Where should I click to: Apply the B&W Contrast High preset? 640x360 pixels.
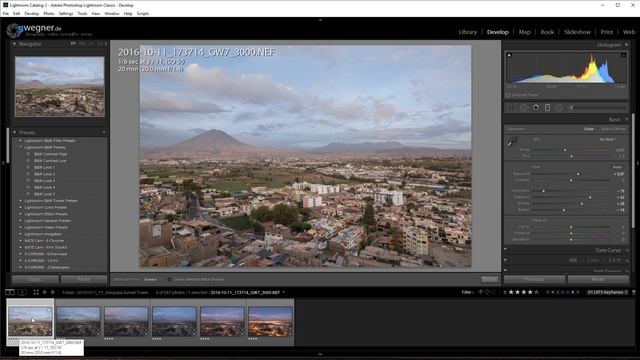[51, 154]
